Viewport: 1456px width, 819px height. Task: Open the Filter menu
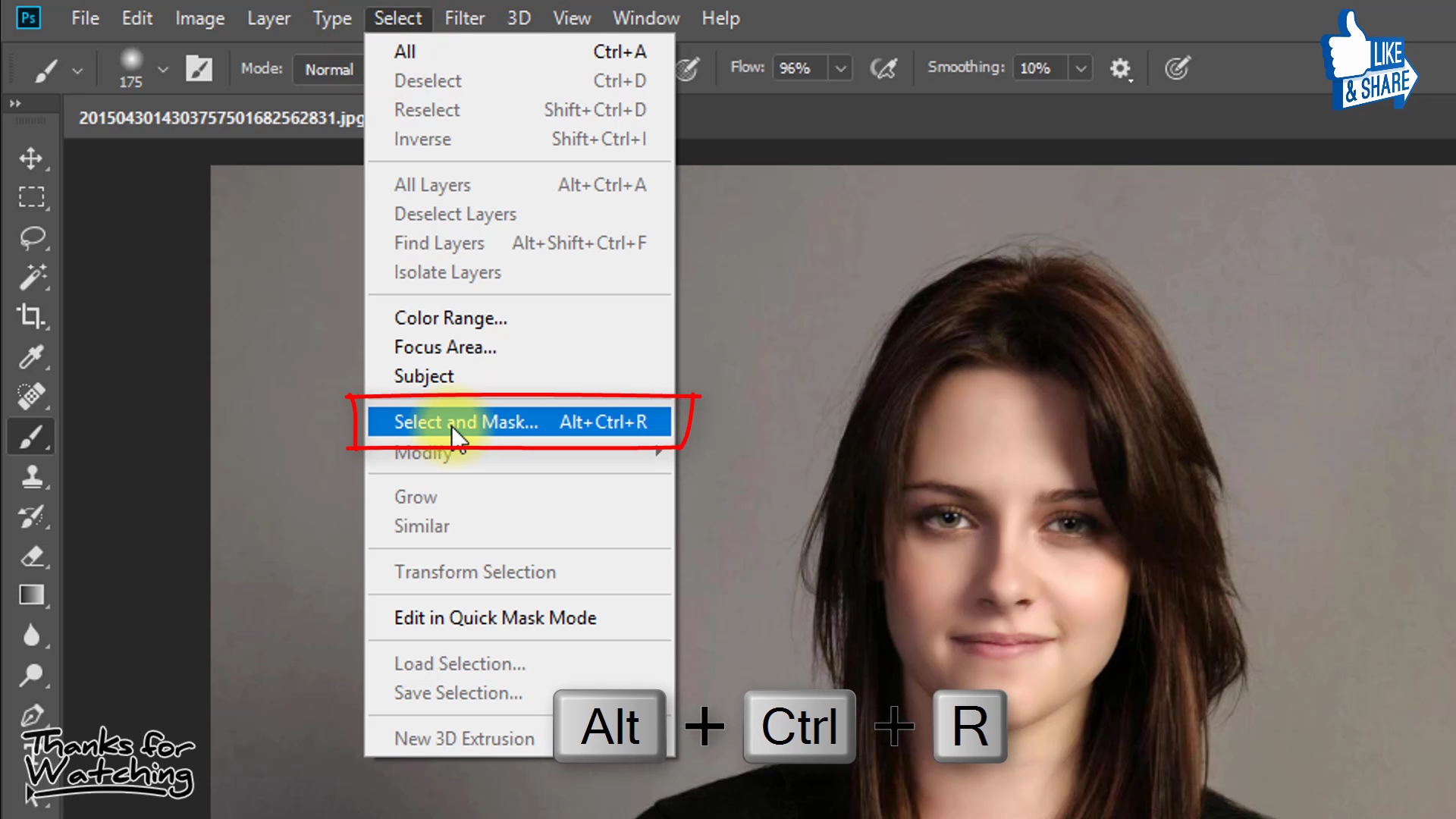coord(464,17)
